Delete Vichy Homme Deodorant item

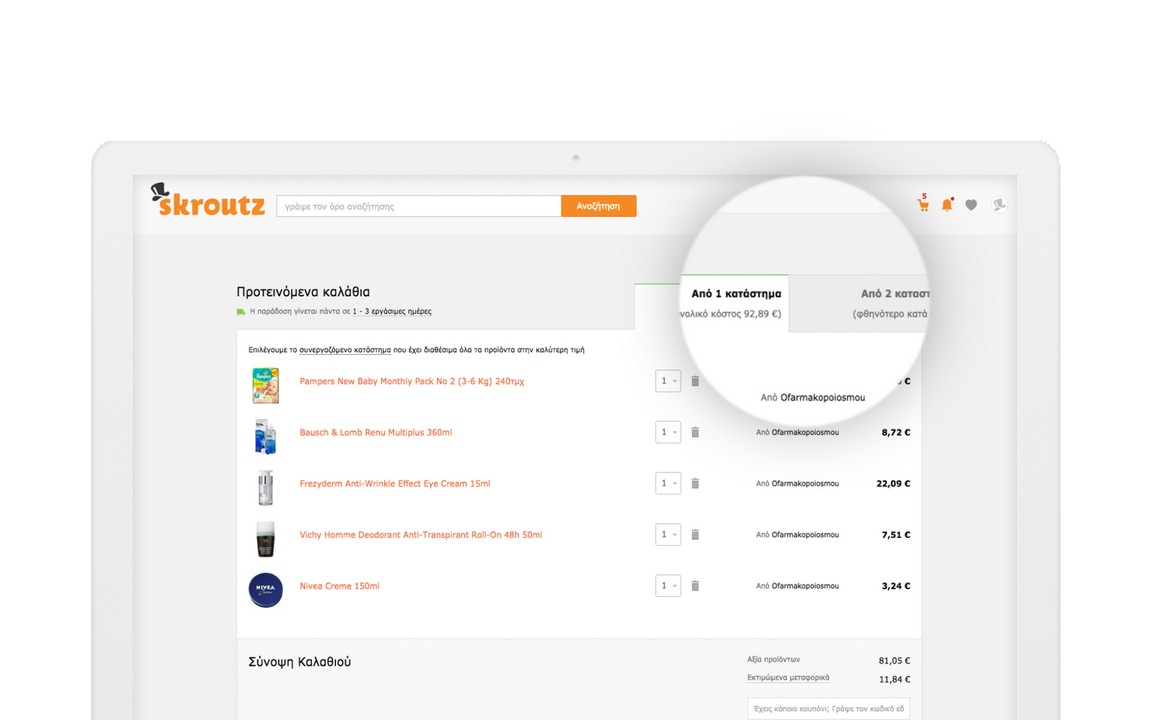(695, 535)
